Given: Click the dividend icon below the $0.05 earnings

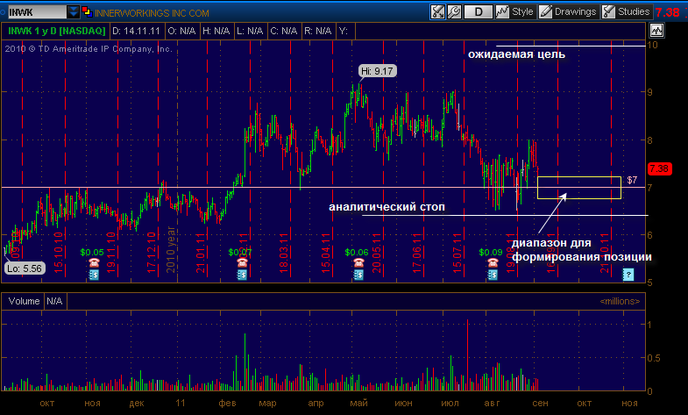Looking at the screenshot, I should 94,275.
